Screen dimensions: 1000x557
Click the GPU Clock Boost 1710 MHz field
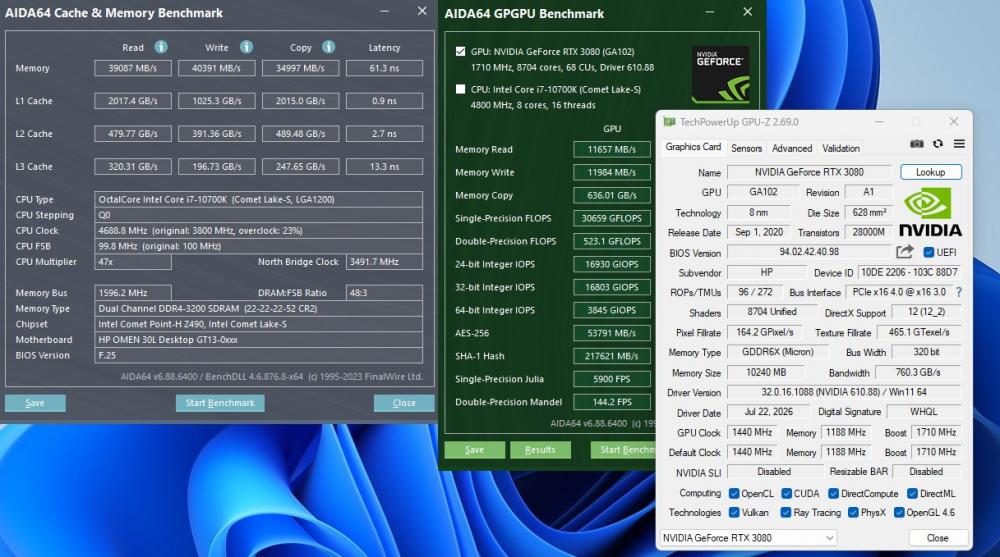[x=936, y=432]
